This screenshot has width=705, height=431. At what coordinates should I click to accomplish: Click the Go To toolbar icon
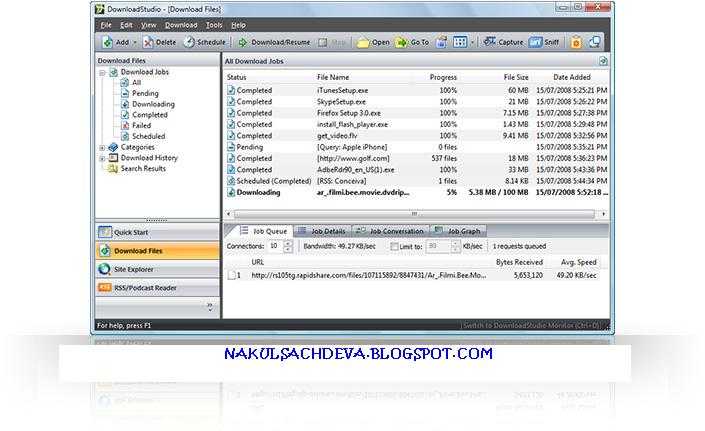(x=401, y=42)
